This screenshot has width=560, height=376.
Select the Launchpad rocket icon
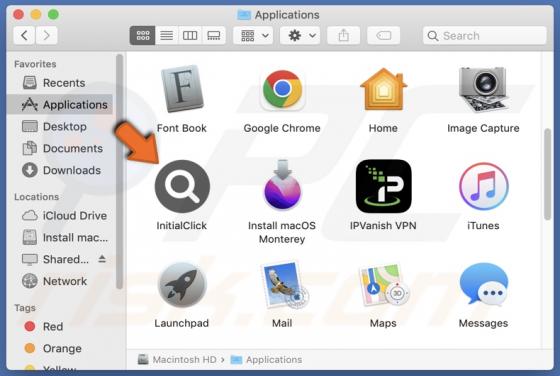point(182,285)
